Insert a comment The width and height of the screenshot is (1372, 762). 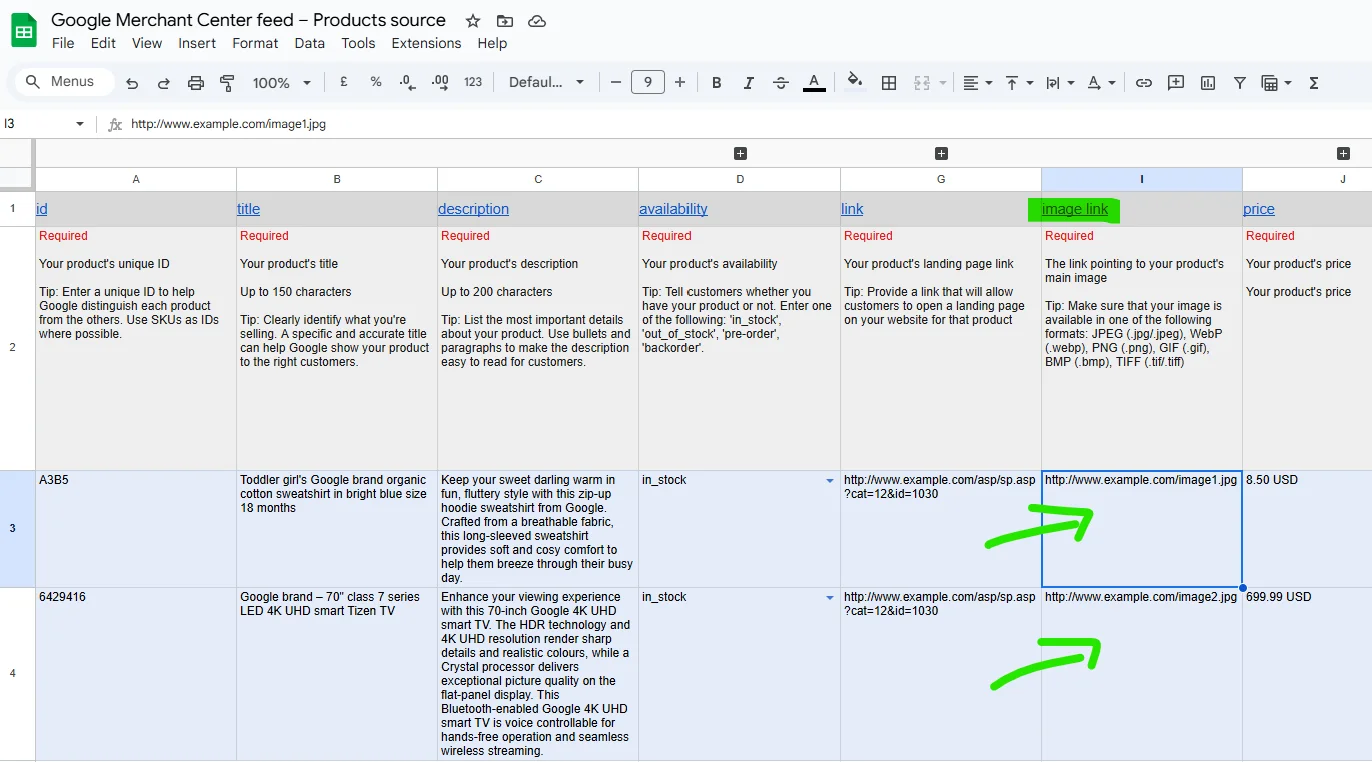coord(1176,83)
